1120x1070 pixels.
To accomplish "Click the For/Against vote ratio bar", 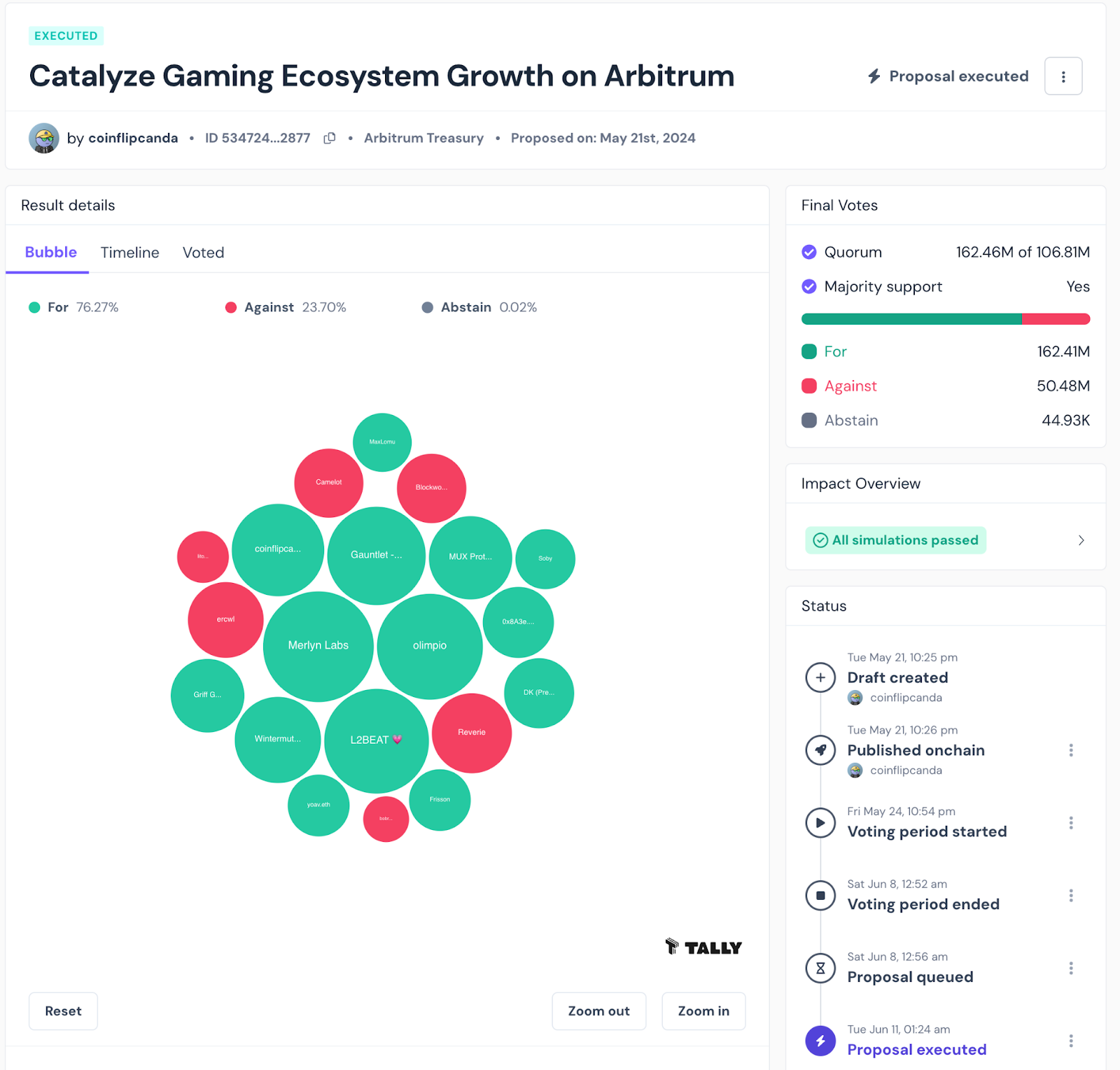I will click(x=945, y=318).
